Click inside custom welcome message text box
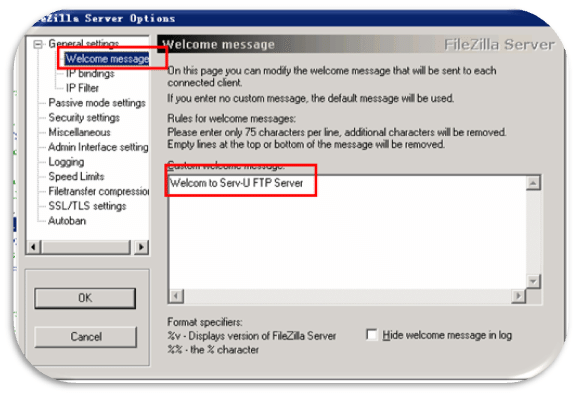Image resolution: width=577 pixels, height=397 pixels. tap(347, 233)
